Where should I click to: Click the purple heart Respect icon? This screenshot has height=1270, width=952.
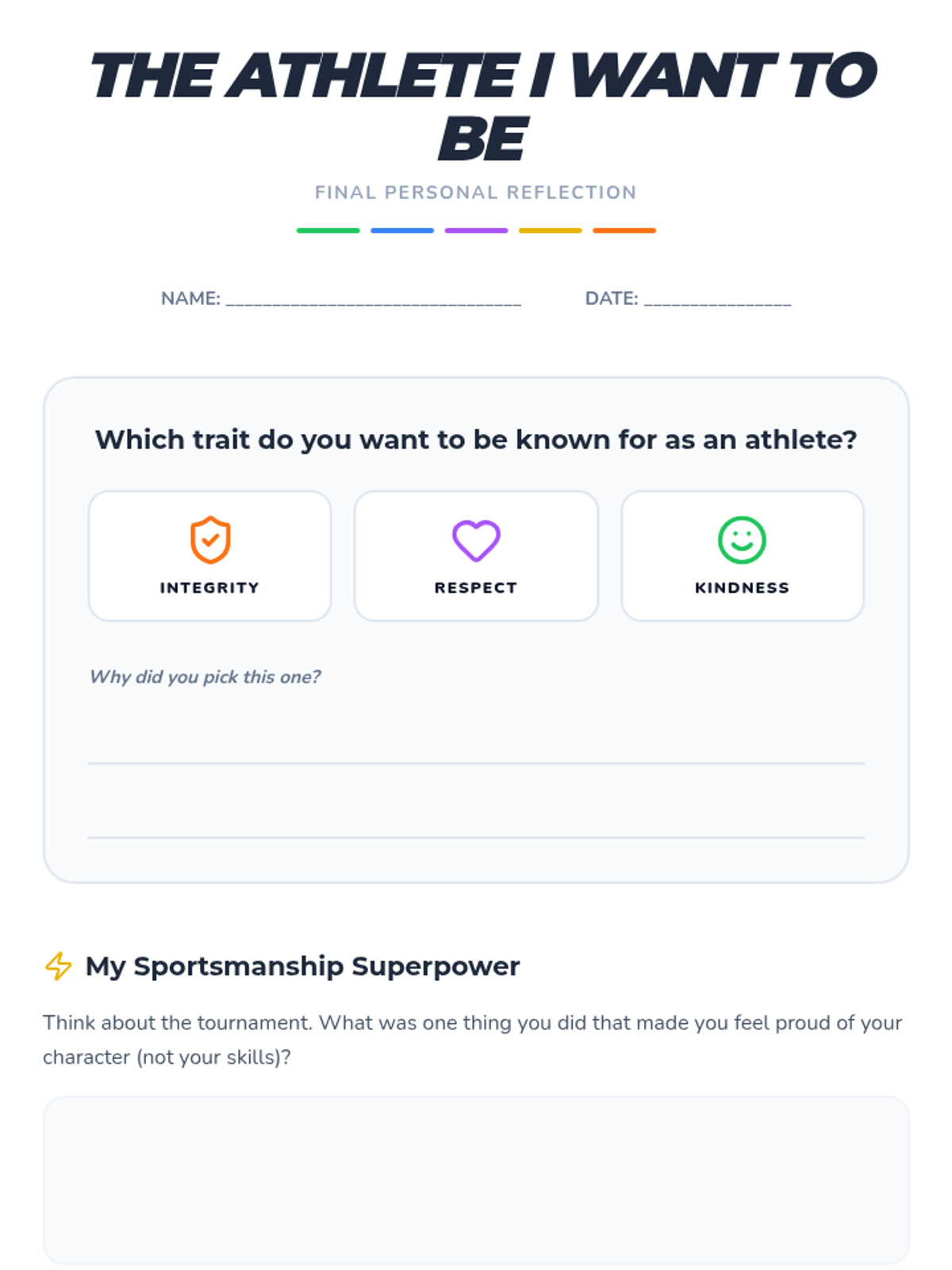[476, 541]
